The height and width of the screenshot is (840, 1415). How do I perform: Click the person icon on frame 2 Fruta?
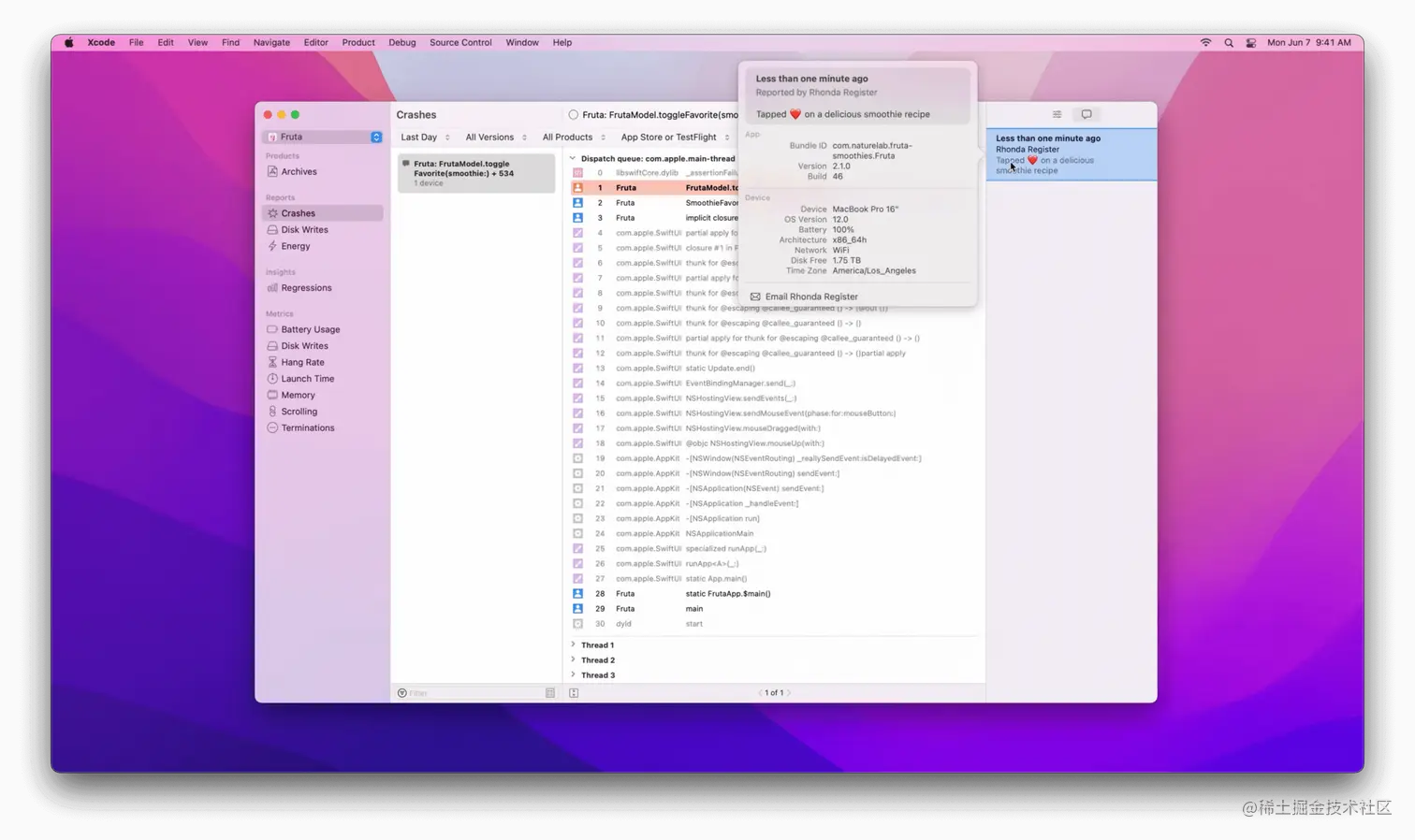tap(577, 203)
